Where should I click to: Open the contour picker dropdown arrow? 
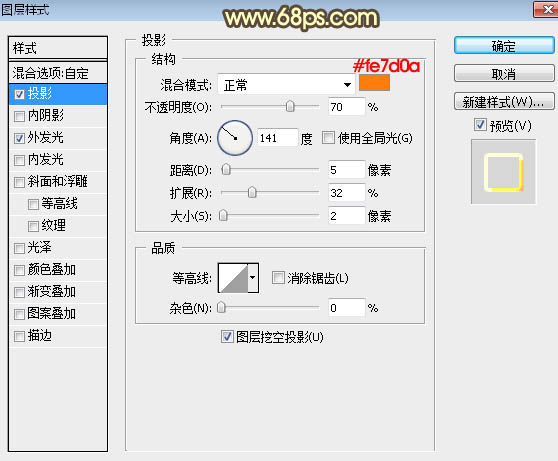pyautogui.click(x=253, y=278)
